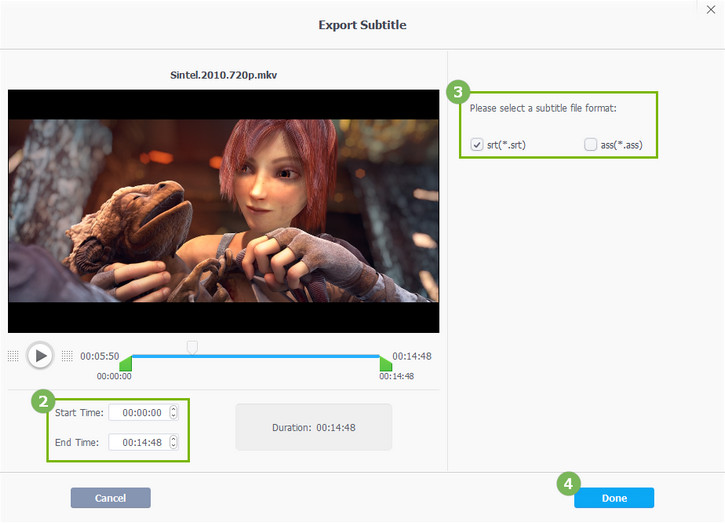This screenshot has height=523, width=725.
Task: Click the Export Subtitle title
Action: tap(362, 25)
